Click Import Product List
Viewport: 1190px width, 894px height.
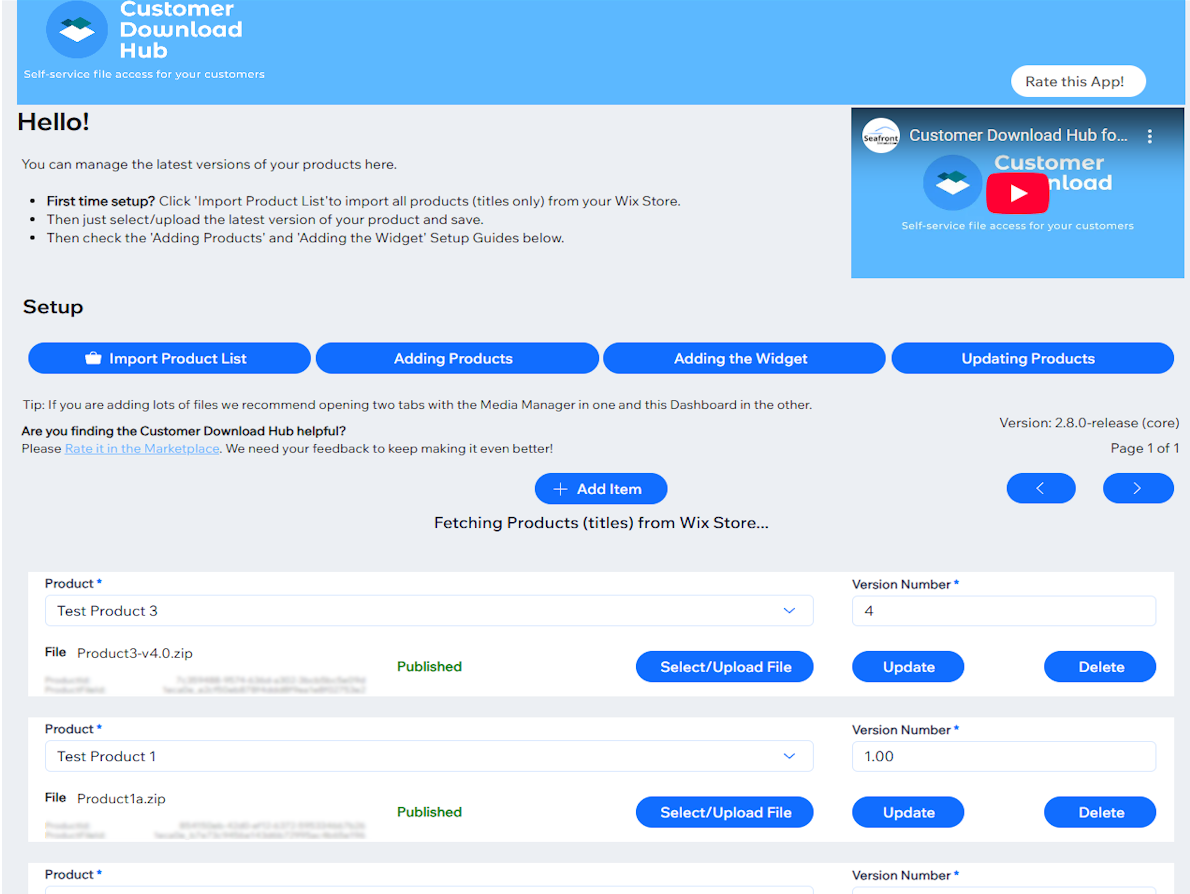click(169, 357)
